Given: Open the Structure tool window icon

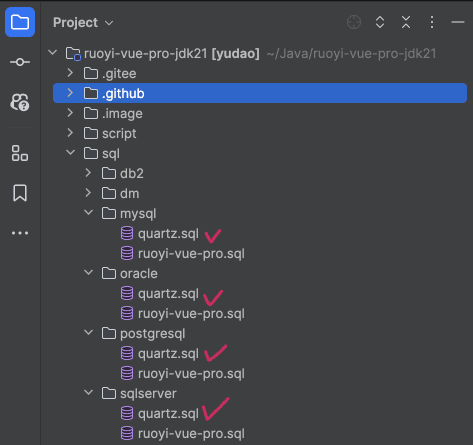Looking at the screenshot, I should [20, 153].
